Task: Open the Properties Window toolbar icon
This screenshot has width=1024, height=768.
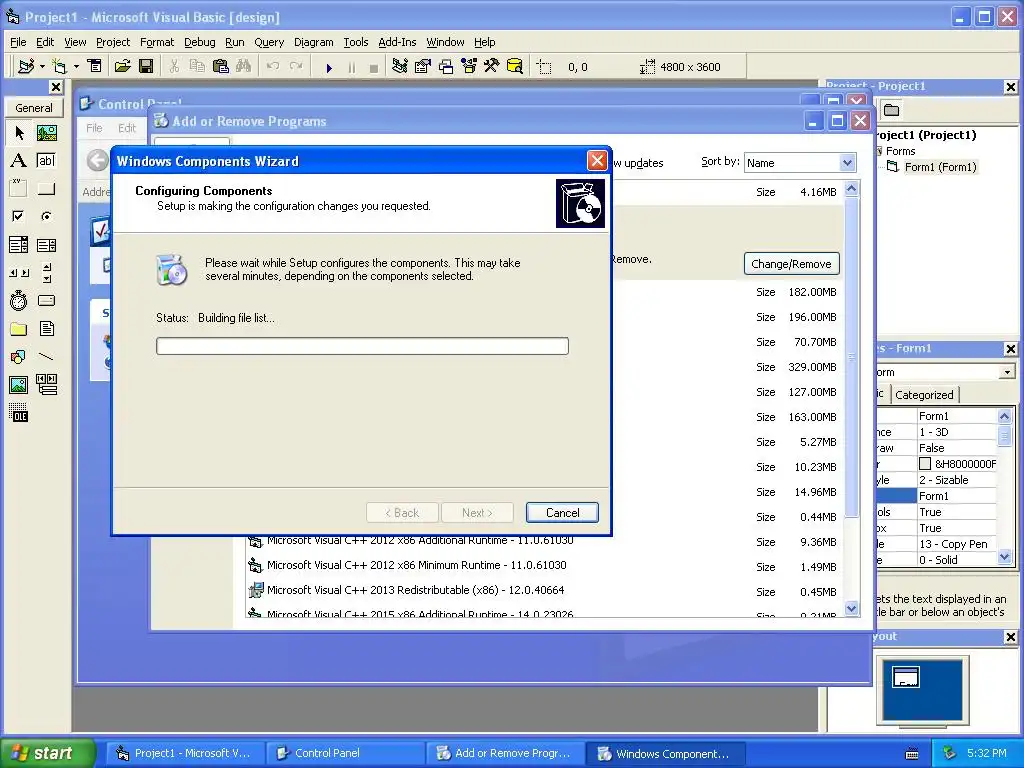Action: [x=423, y=66]
